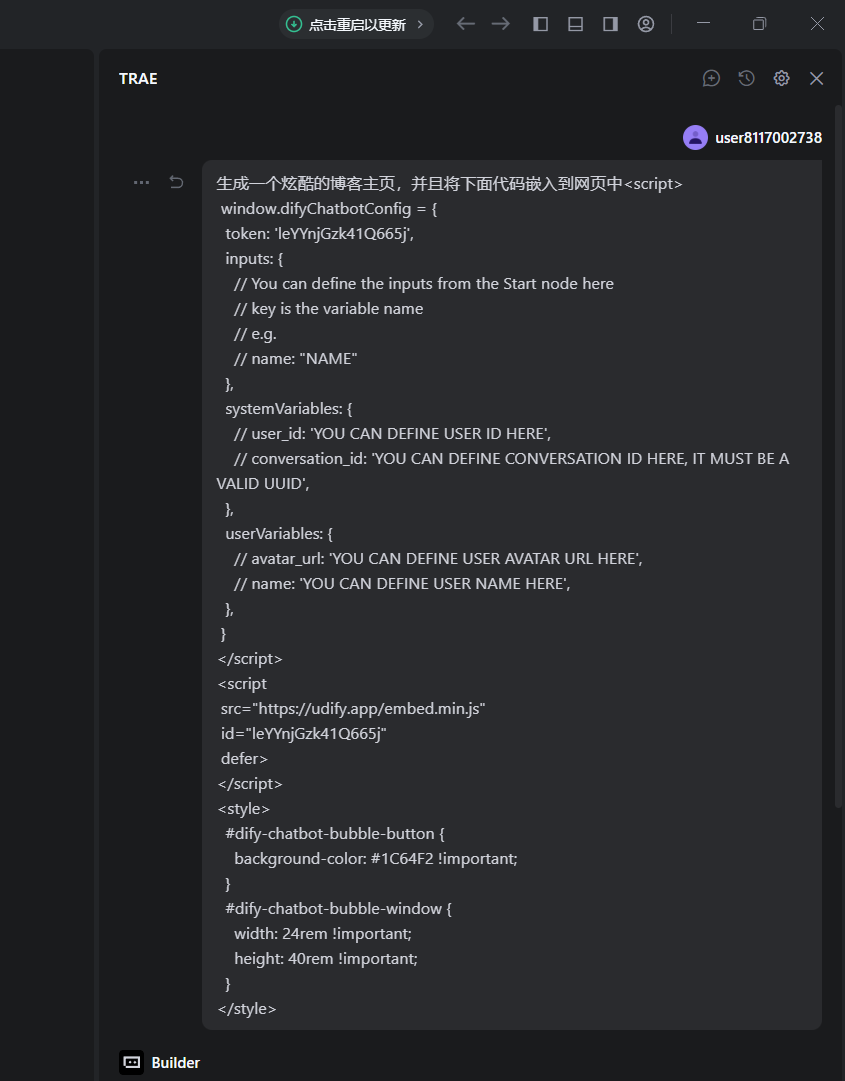Close the TRAE chat panel
845x1081 pixels.
[x=817, y=79]
